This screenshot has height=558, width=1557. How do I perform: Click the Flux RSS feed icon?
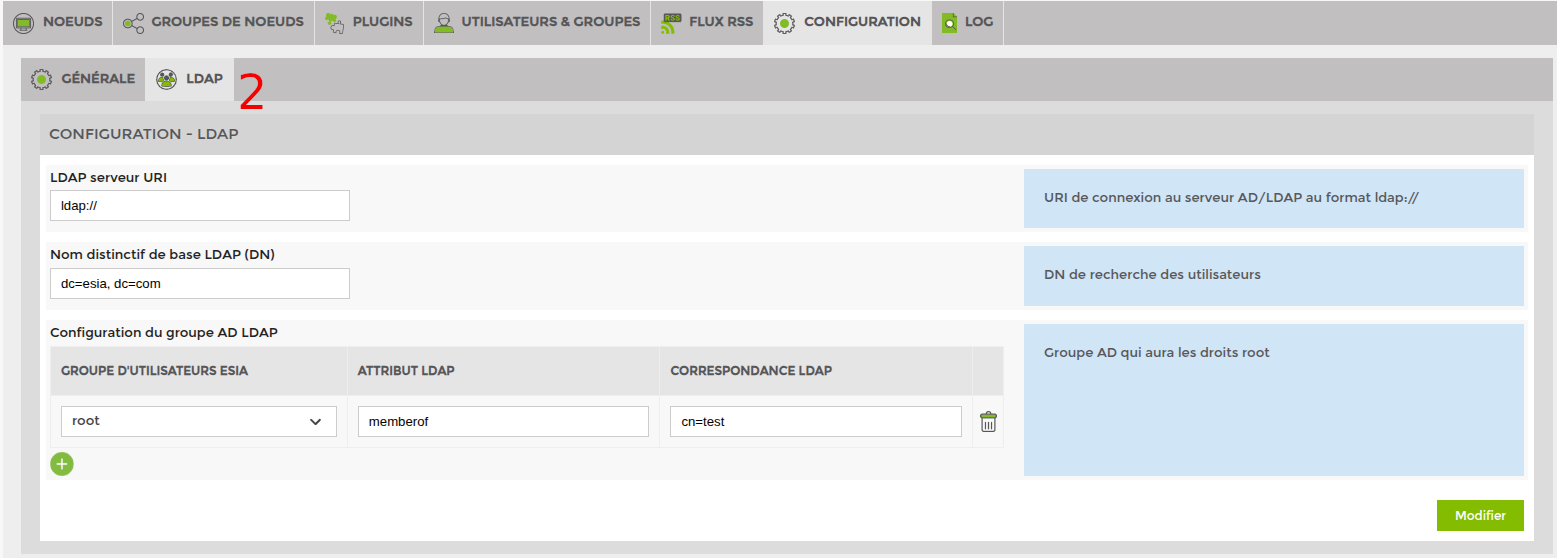click(672, 22)
